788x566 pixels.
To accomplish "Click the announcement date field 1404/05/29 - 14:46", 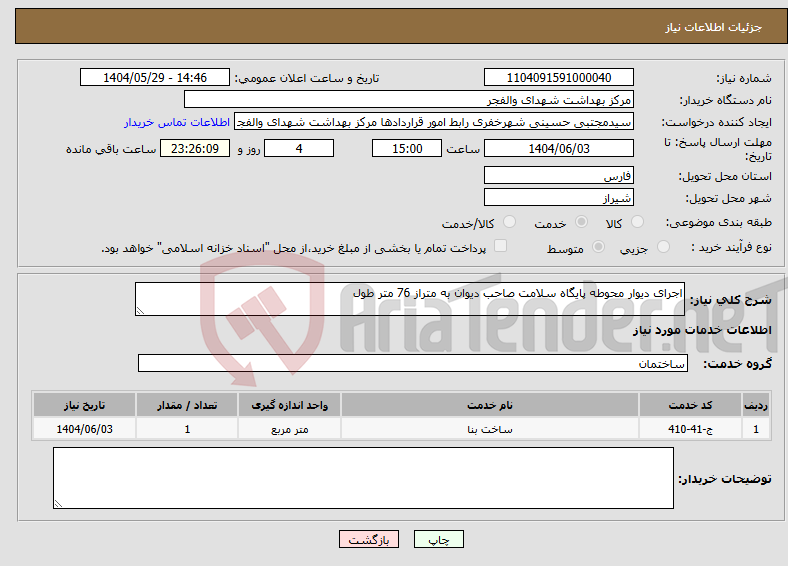I will pyautogui.click(x=155, y=77).
